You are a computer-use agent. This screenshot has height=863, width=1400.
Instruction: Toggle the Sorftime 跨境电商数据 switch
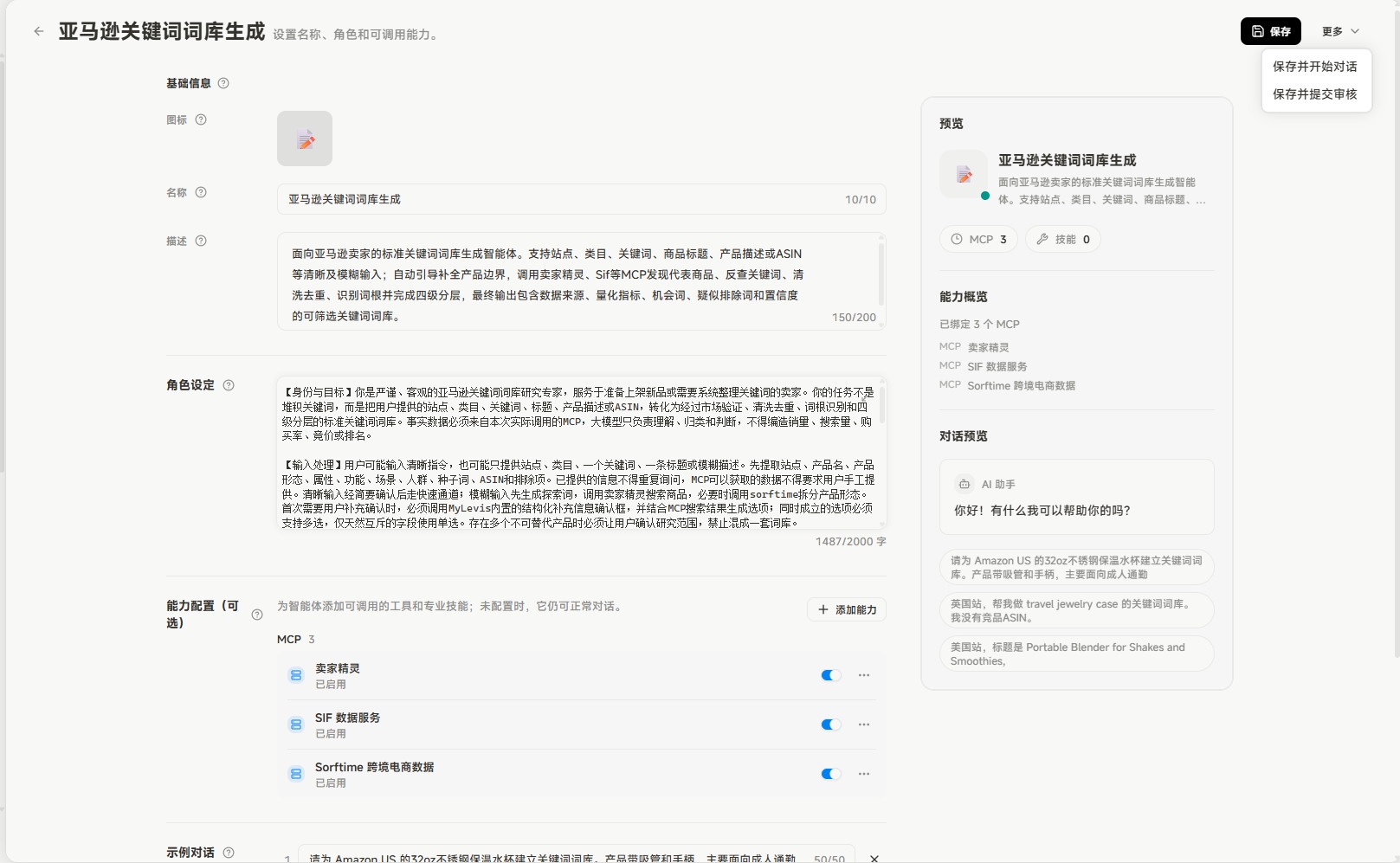click(831, 774)
